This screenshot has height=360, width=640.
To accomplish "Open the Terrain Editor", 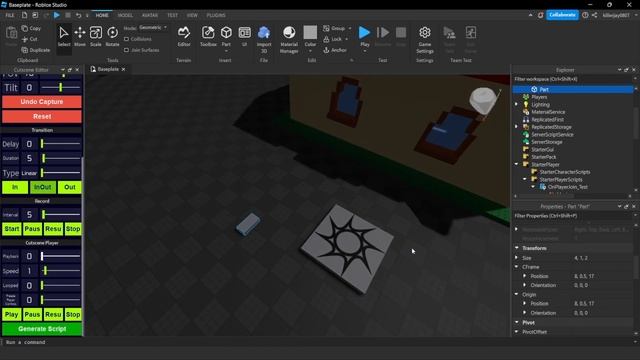I will [184, 37].
